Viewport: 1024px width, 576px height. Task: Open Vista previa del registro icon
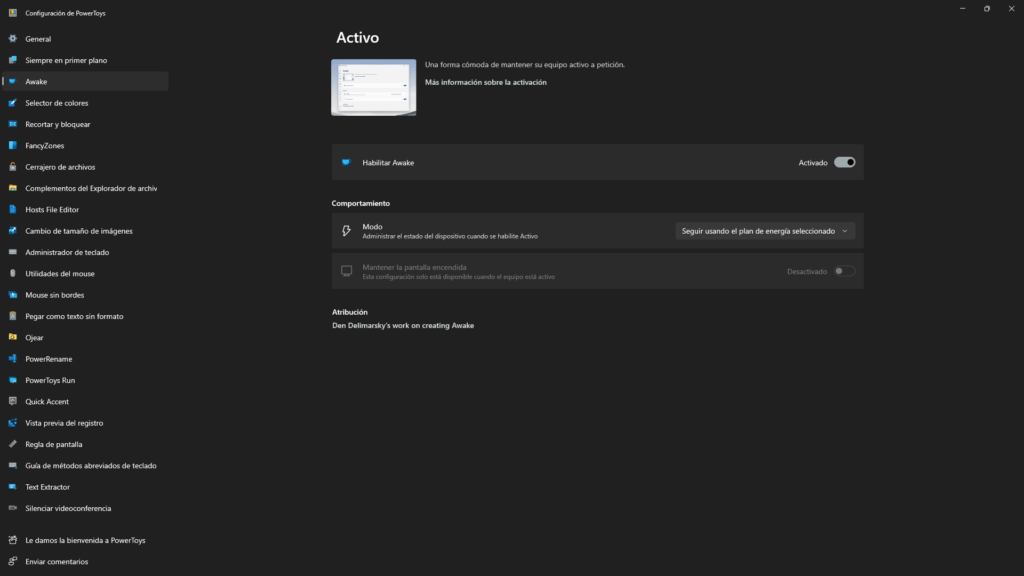coord(12,423)
